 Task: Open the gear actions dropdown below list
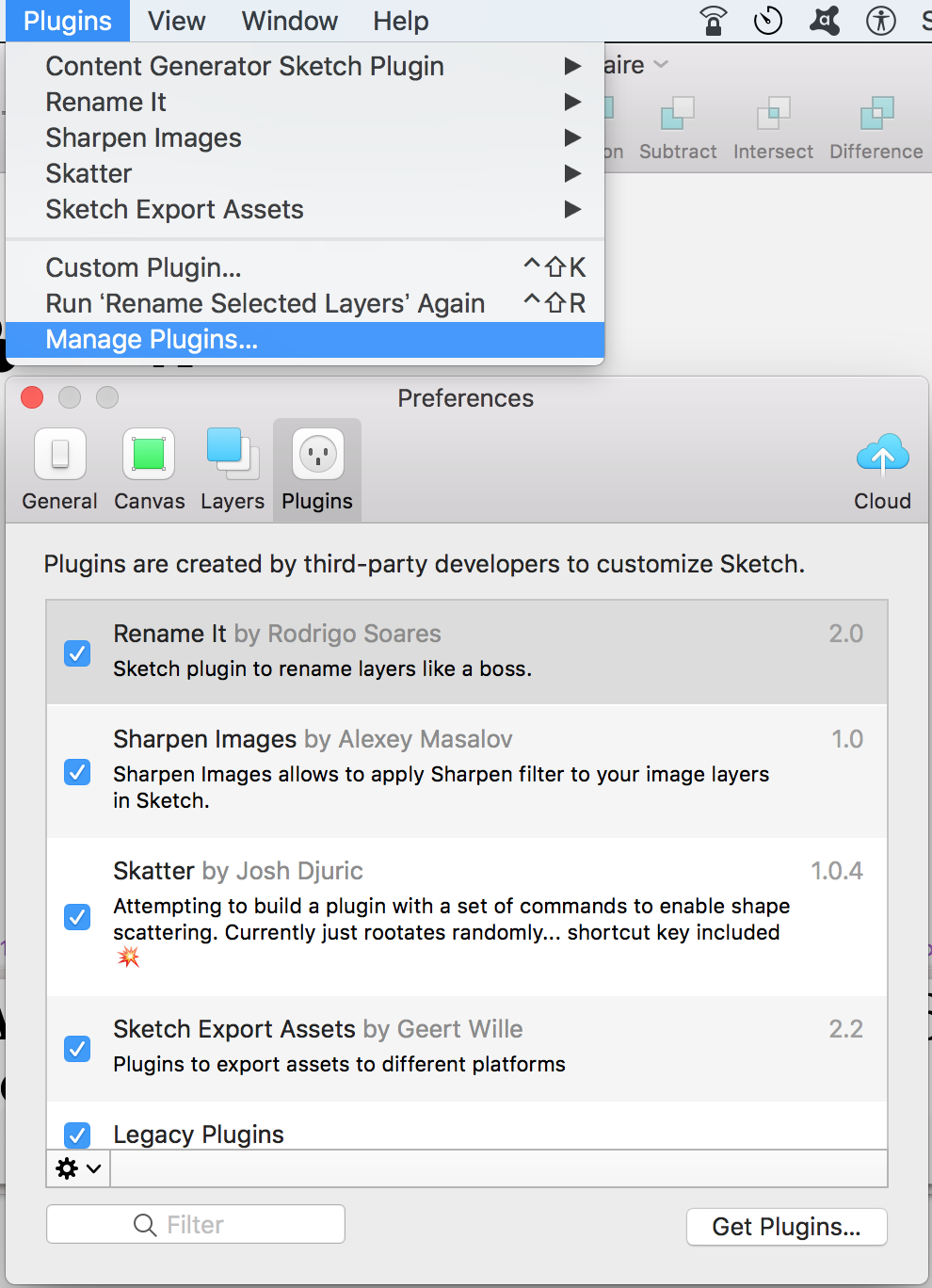click(78, 1168)
